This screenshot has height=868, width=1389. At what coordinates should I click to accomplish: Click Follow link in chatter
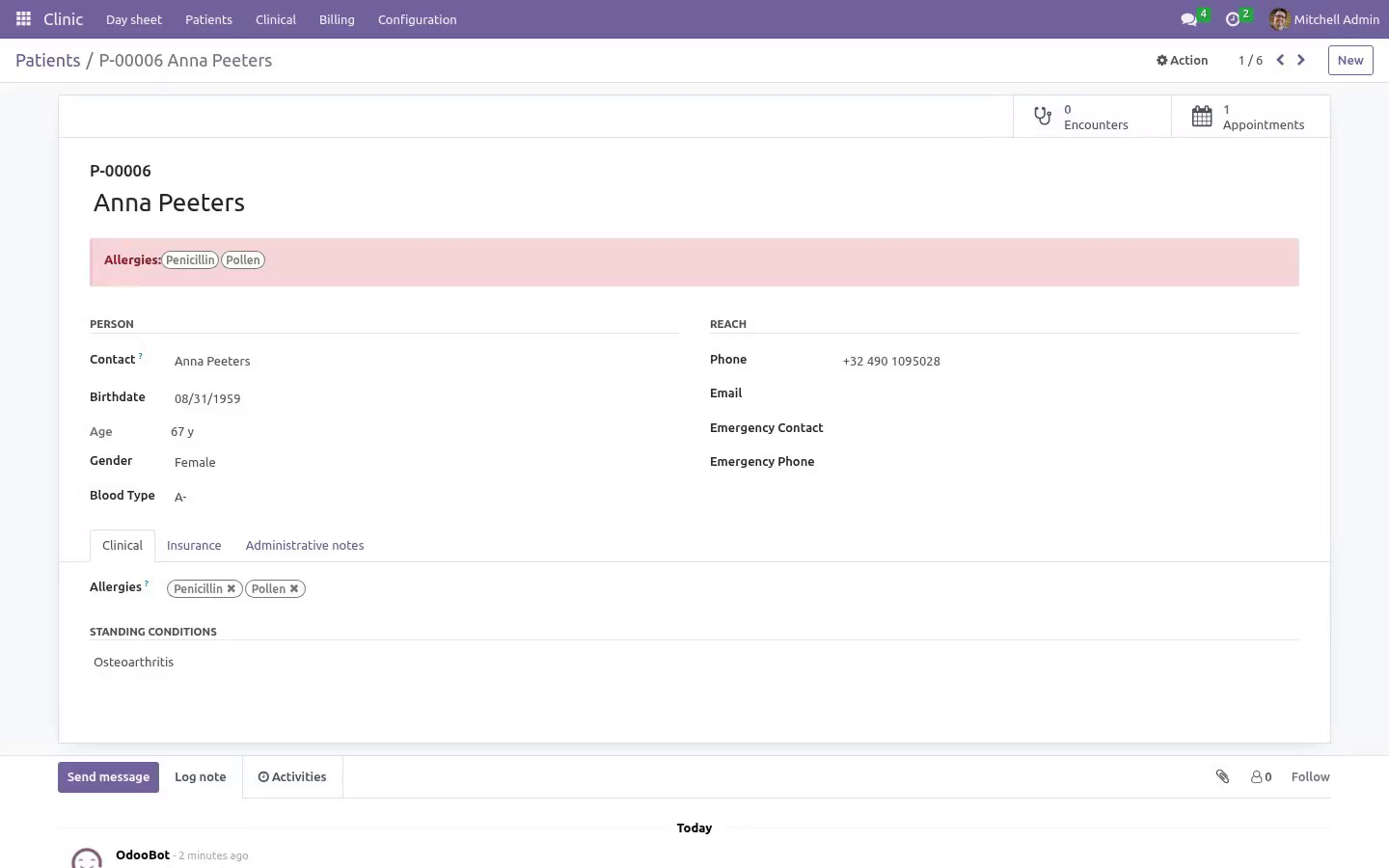coord(1310,776)
